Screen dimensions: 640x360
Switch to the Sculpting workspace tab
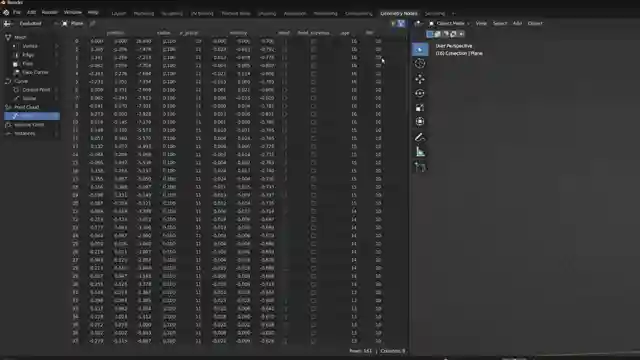coord(171,13)
